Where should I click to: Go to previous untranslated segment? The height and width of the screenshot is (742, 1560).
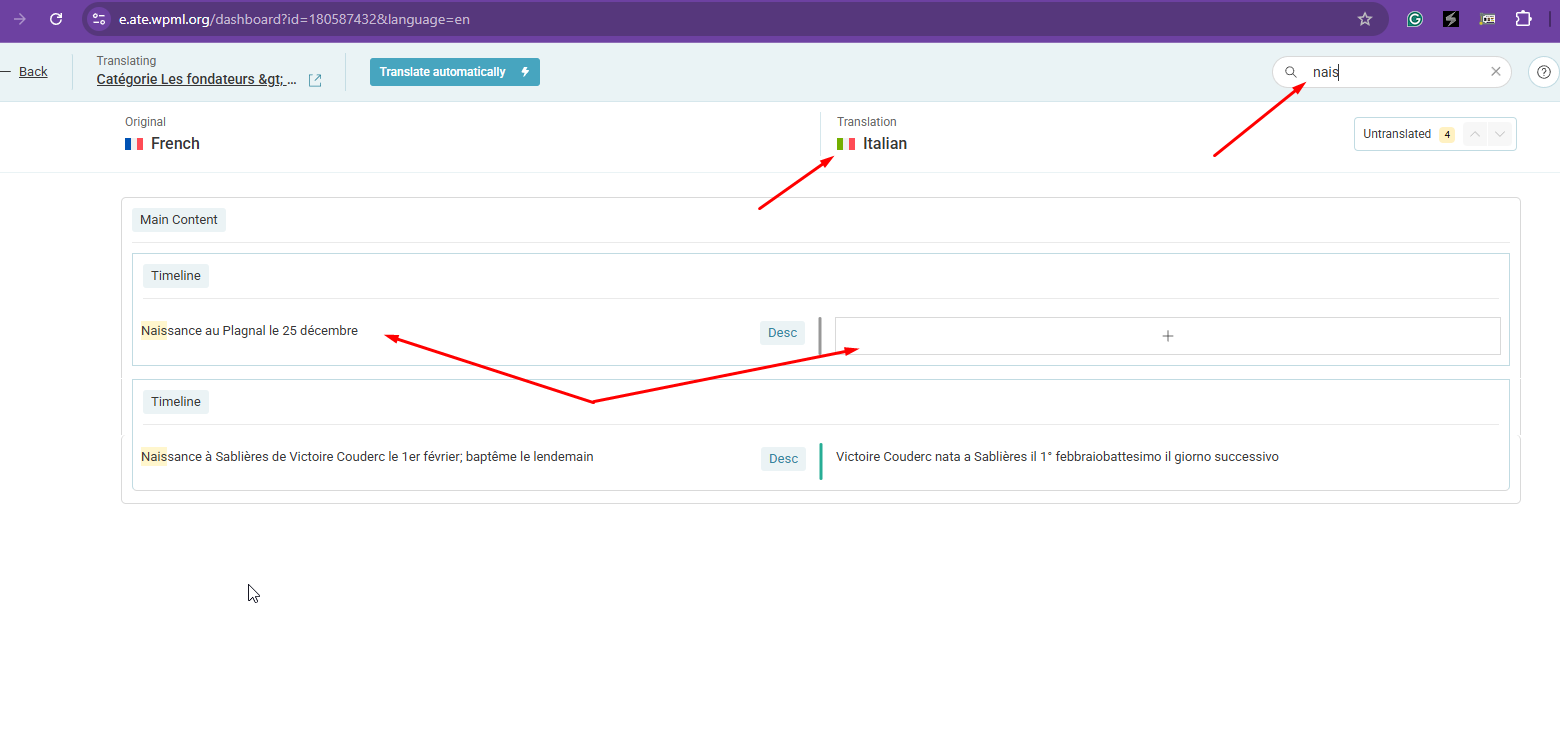click(1474, 134)
